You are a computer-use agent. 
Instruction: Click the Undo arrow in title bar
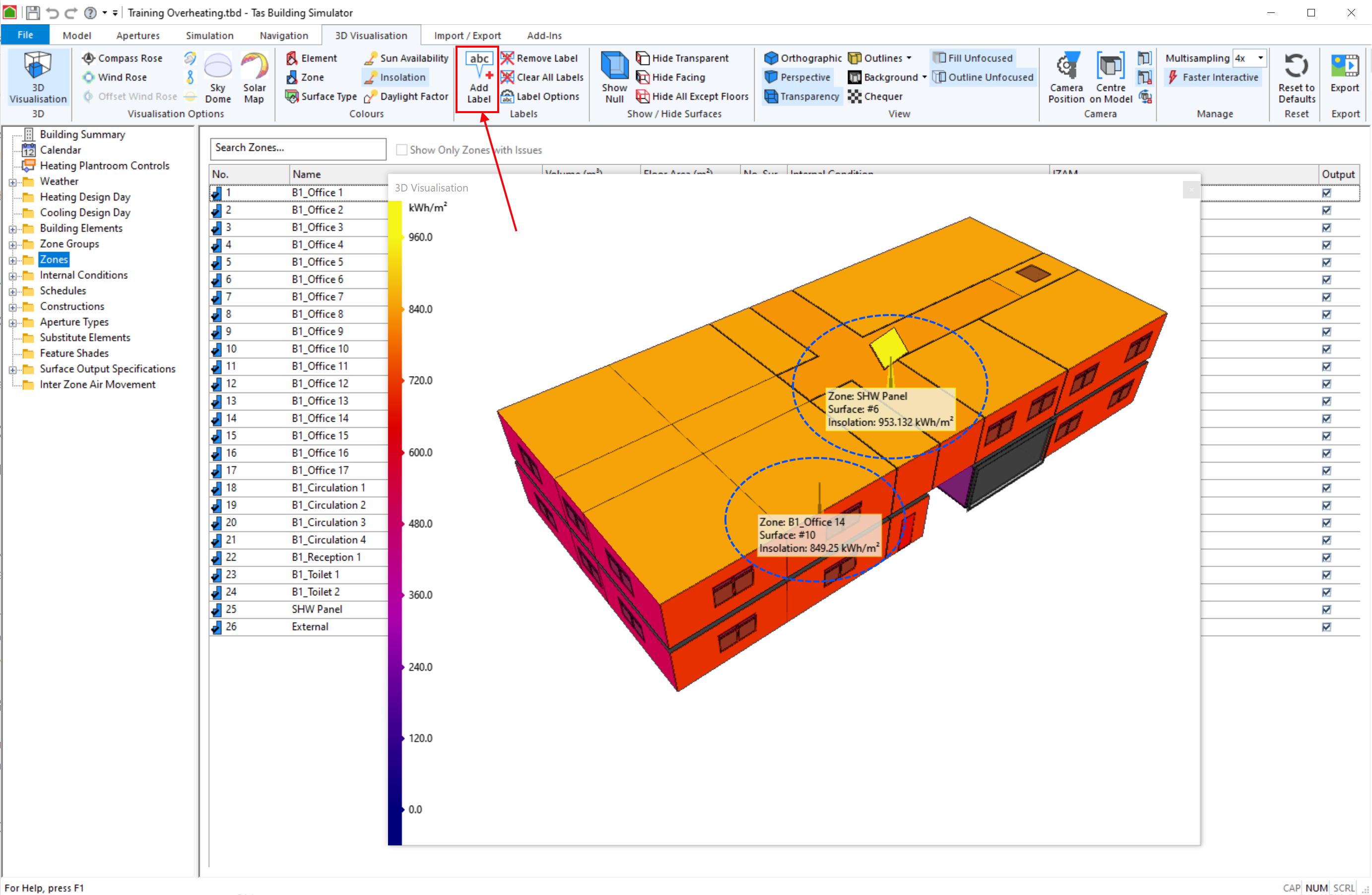[52, 13]
